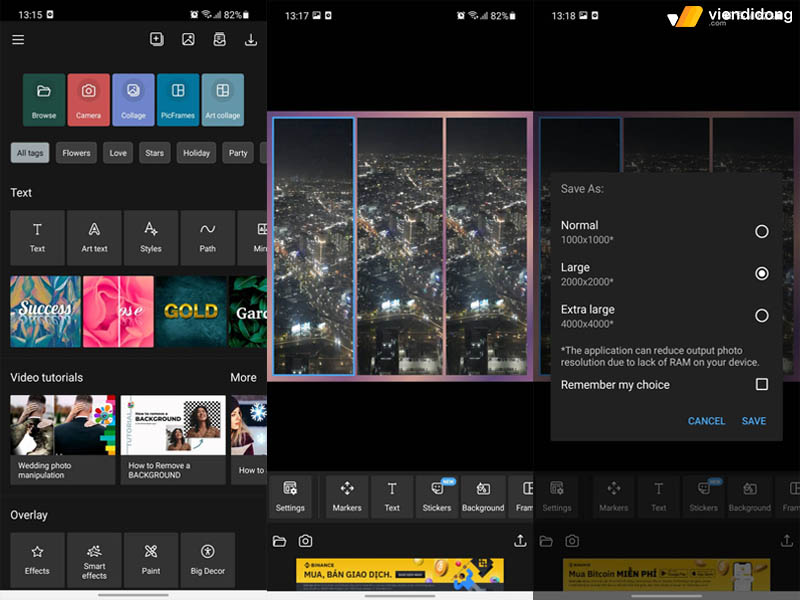Select the Holiday tag filter
Screen dimensions: 800x600
(196, 153)
